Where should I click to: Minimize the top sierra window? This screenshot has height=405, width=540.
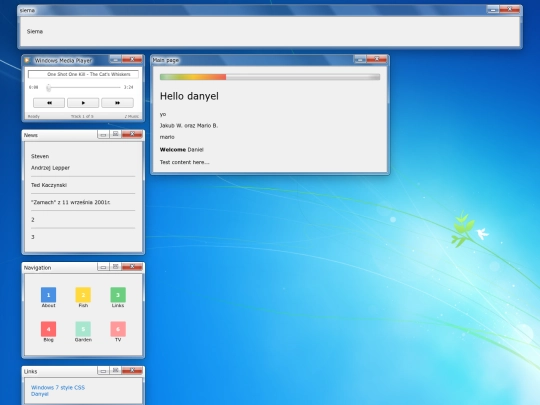click(493, 9)
